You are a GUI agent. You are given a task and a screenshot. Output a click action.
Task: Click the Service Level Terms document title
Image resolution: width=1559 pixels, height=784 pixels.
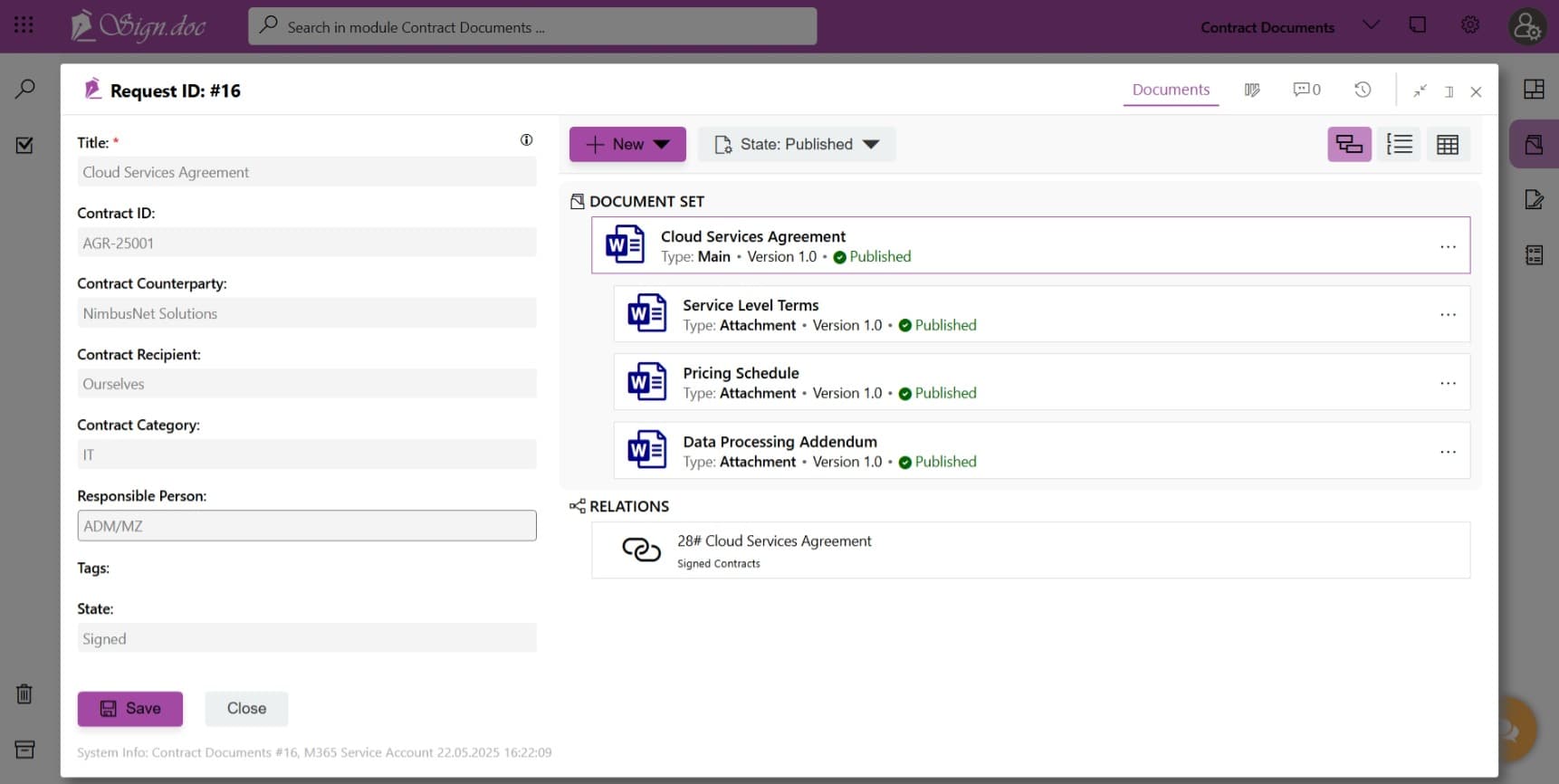751,305
